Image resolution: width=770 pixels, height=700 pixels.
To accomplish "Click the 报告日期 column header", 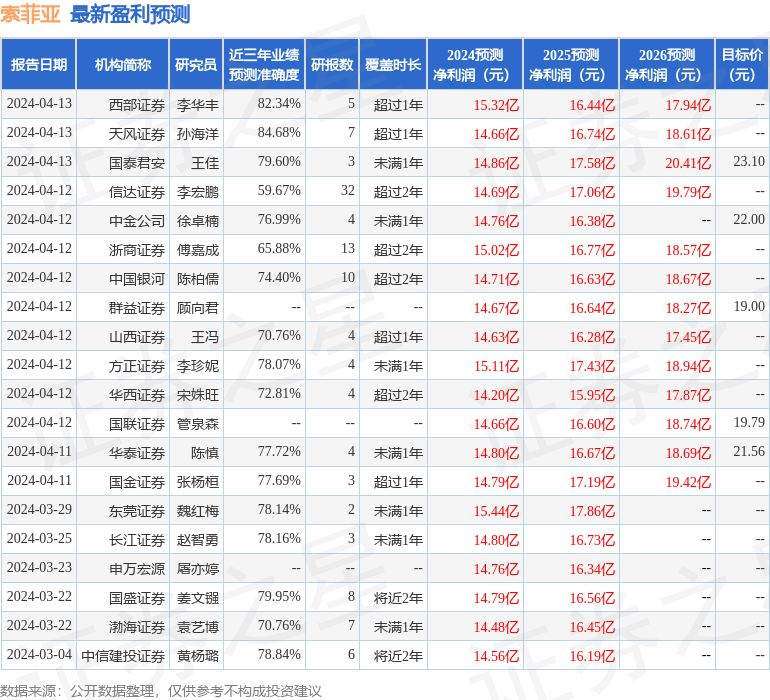I will click(x=38, y=65).
